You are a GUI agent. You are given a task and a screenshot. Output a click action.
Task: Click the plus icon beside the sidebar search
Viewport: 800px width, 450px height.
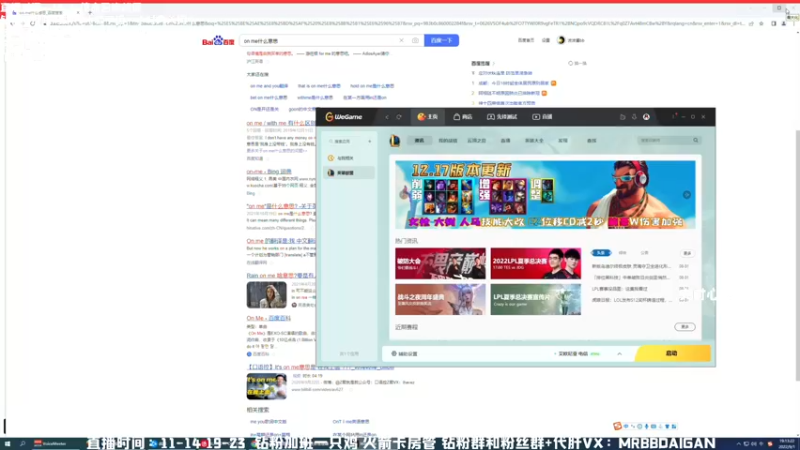pyautogui.click(x=369, y=141)
